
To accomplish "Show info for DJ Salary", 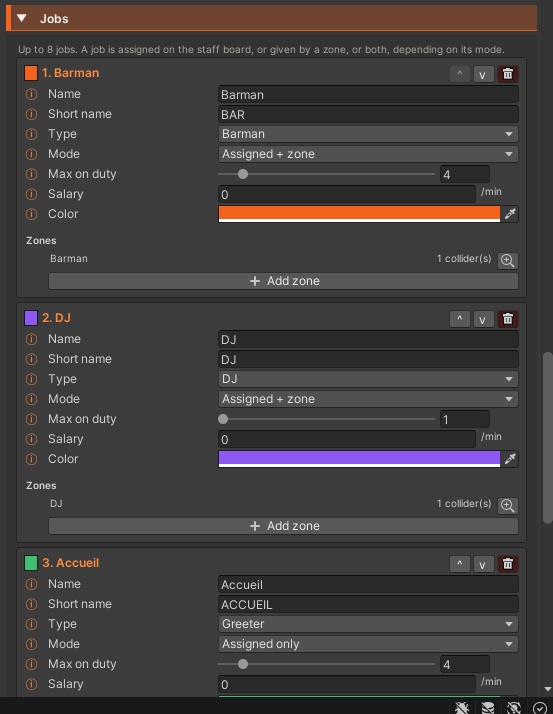I will pyautogui.click(x=31, y=439).
